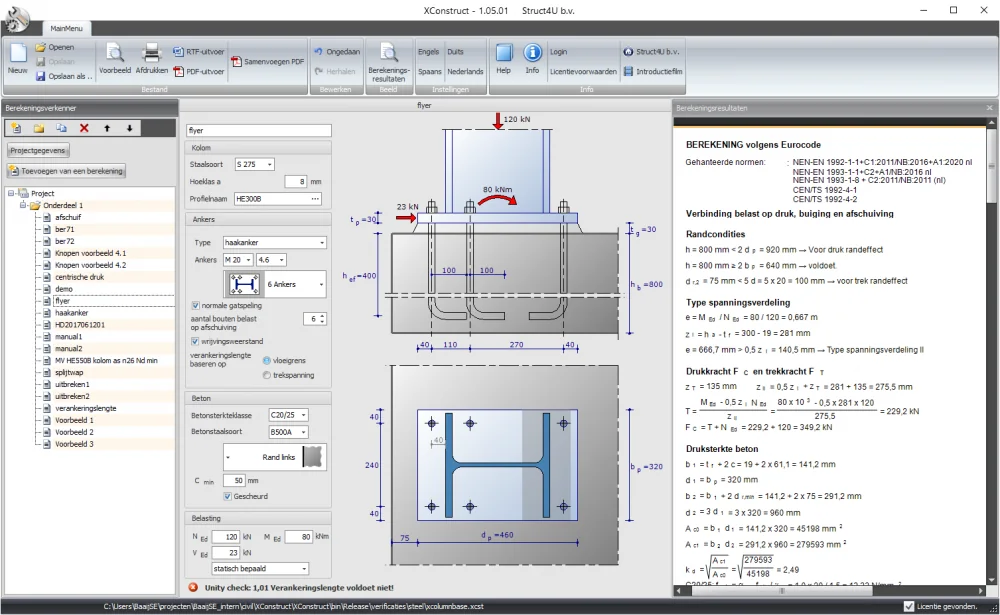Image resolution: width=1000 pixels, height=615 pixels.
Task: Export using the PDF-uitvoer icon
Action: (179, 71)
